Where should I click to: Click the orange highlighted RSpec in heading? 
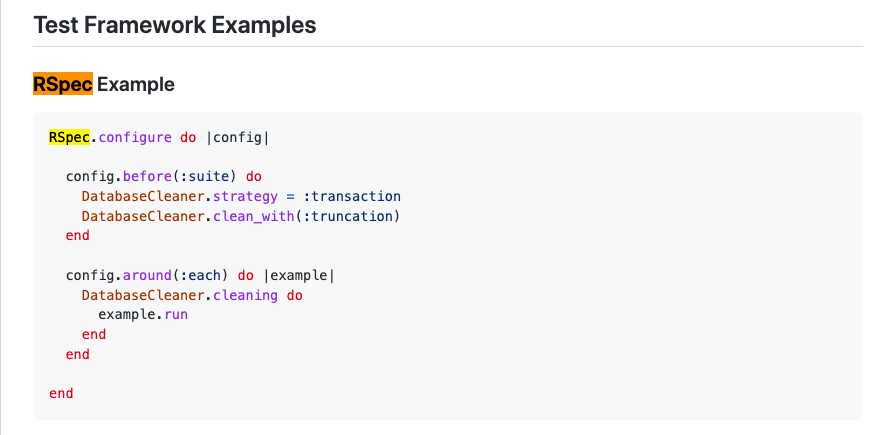tap(63, 84)
